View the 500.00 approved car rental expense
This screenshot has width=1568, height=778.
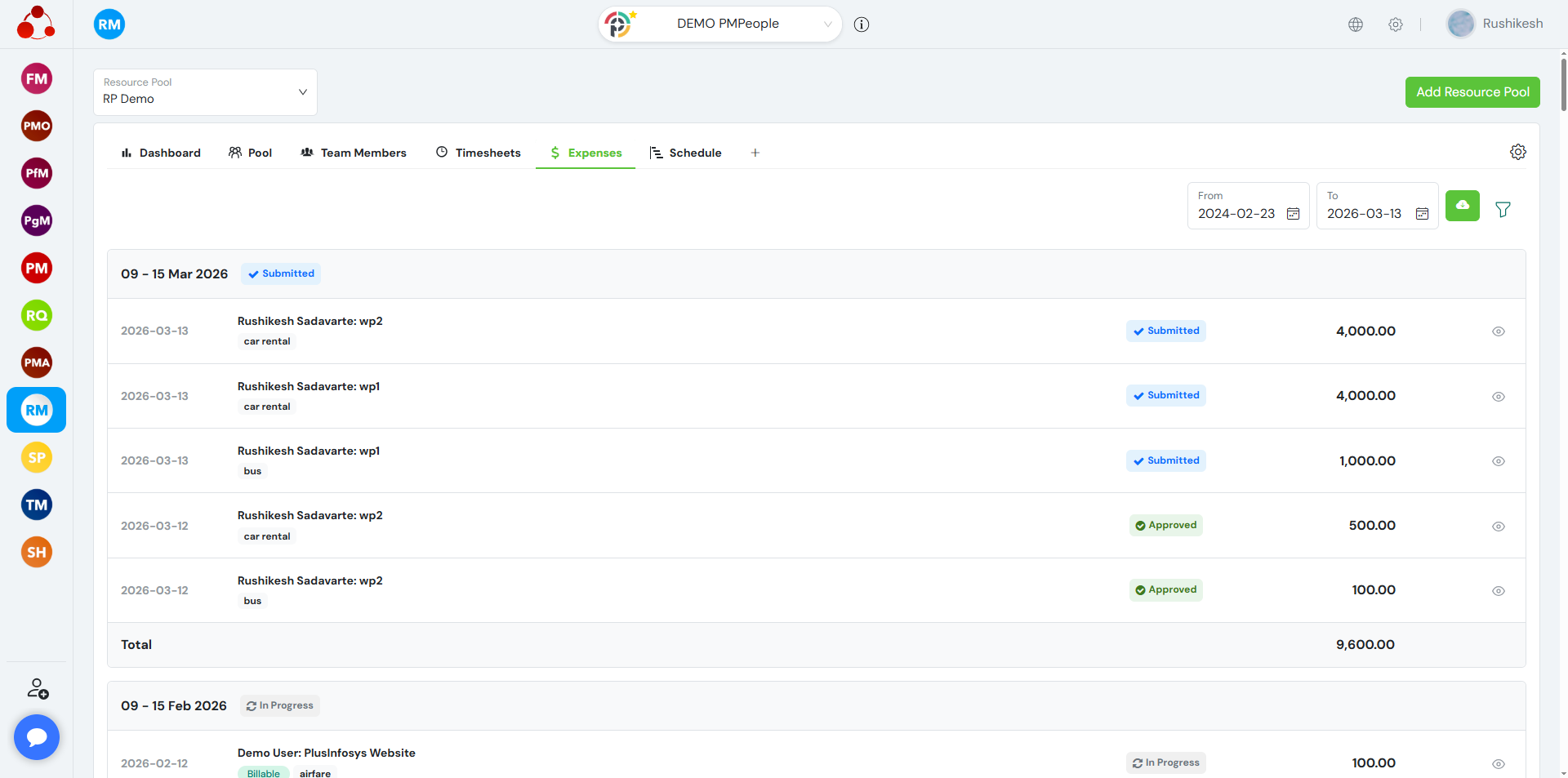tap(1498, 527)
